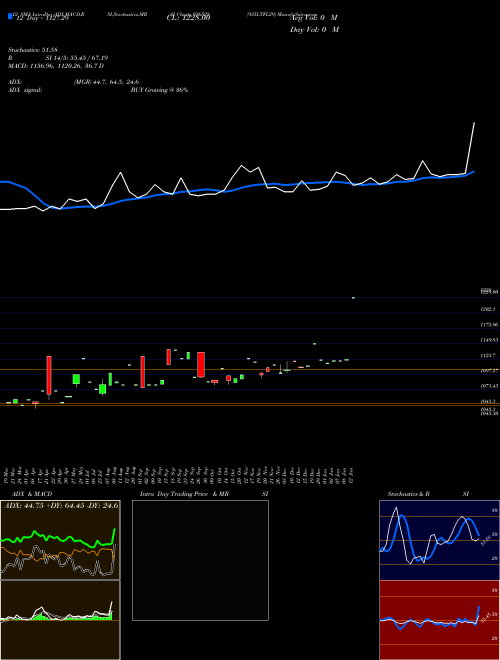Click the 1149.53 price axis label
The width and height of the screenshot is (500, 660).
point(489,340)
